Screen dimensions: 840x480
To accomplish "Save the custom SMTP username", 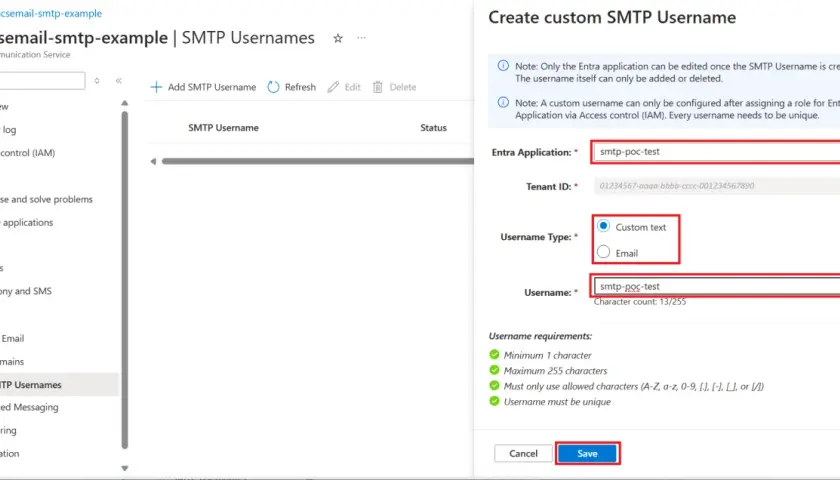I will 587,453.
